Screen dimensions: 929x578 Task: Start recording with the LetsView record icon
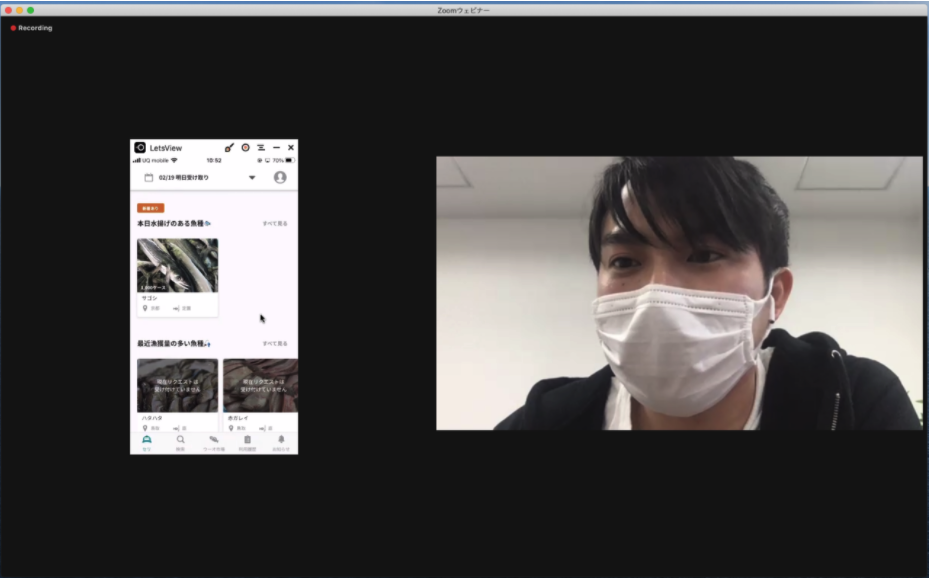(x=245, y=147)
